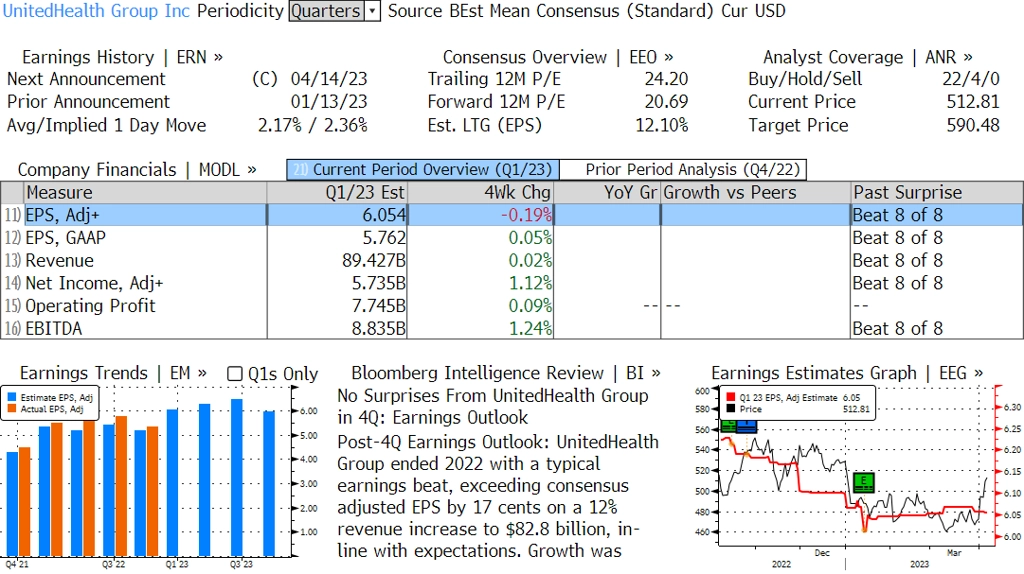The height and width of the screenshot is (574, 1024).
Task: Select the EPS, Adj+ row
Action: click(512, 215)
